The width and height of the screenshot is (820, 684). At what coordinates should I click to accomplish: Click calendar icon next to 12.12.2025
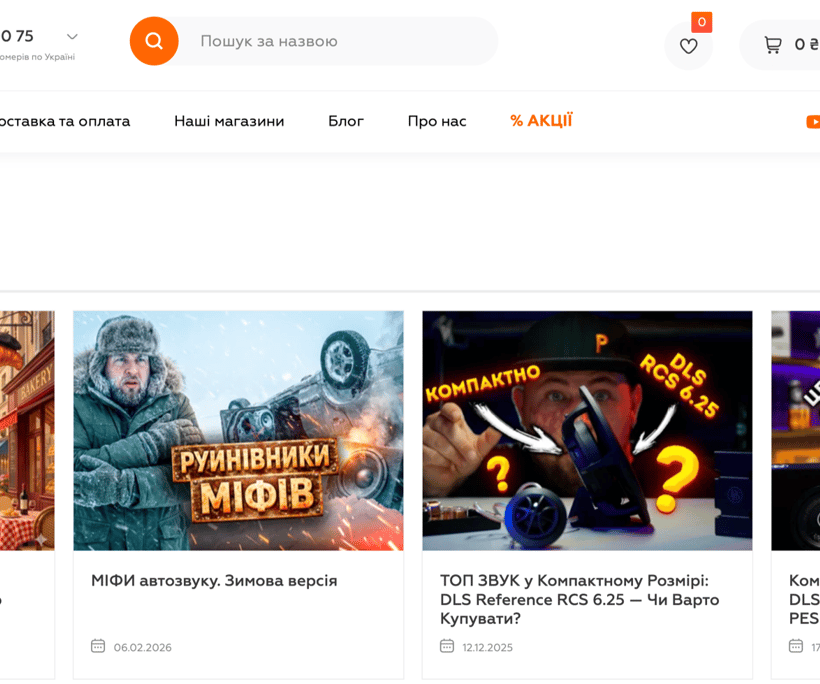coord(447,646)
